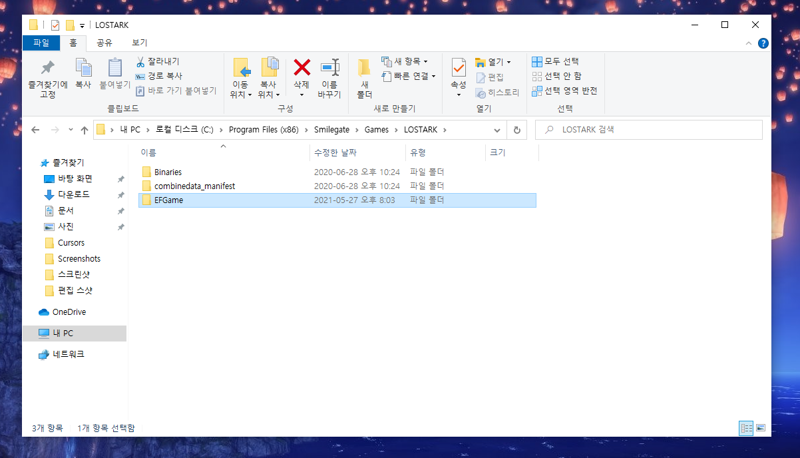
Task: Click 로컬 디스크 (C:) breadcrumb
Action: (x=184, y=130)
